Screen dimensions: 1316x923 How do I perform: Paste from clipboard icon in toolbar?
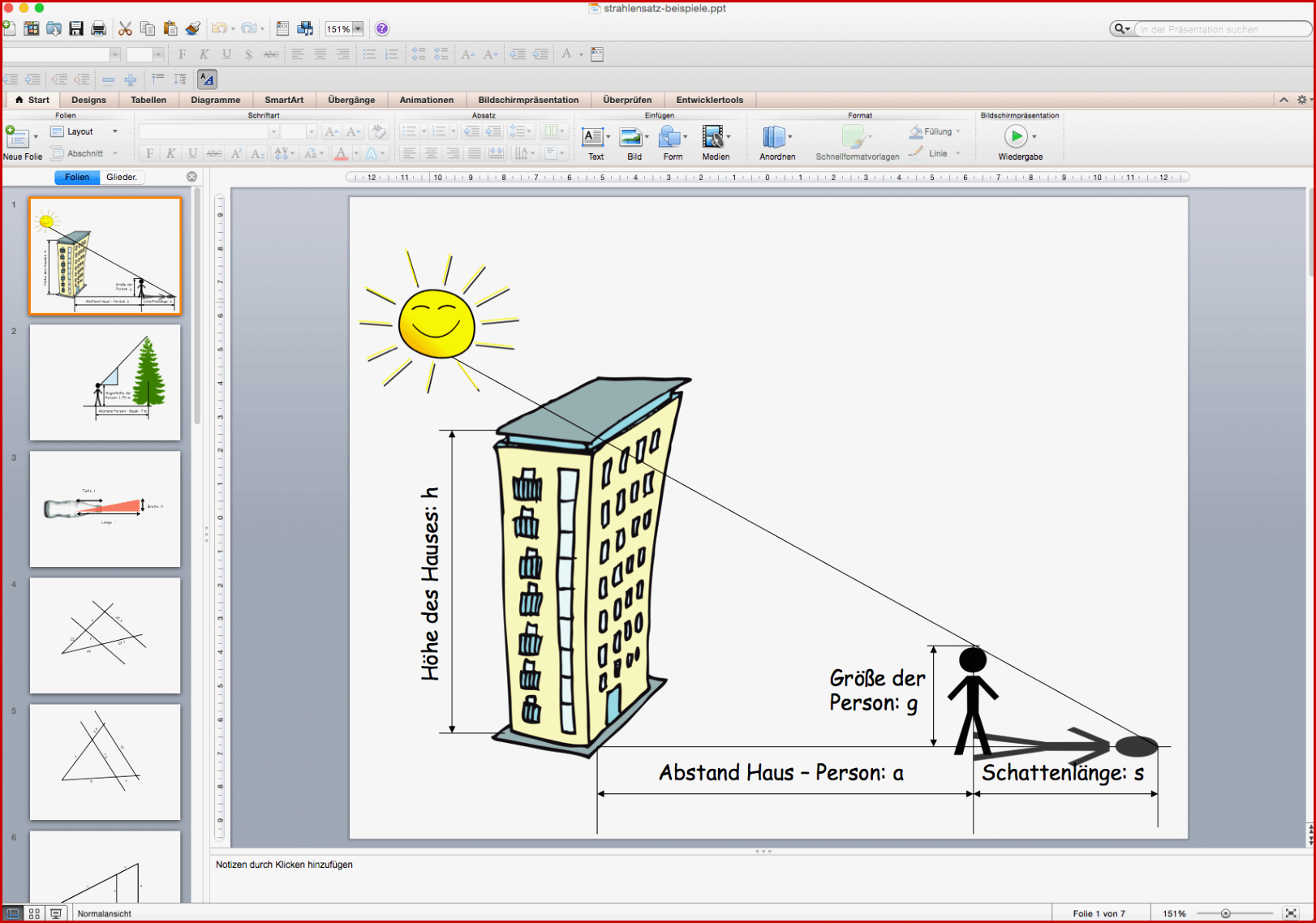(x=170, y=28)
